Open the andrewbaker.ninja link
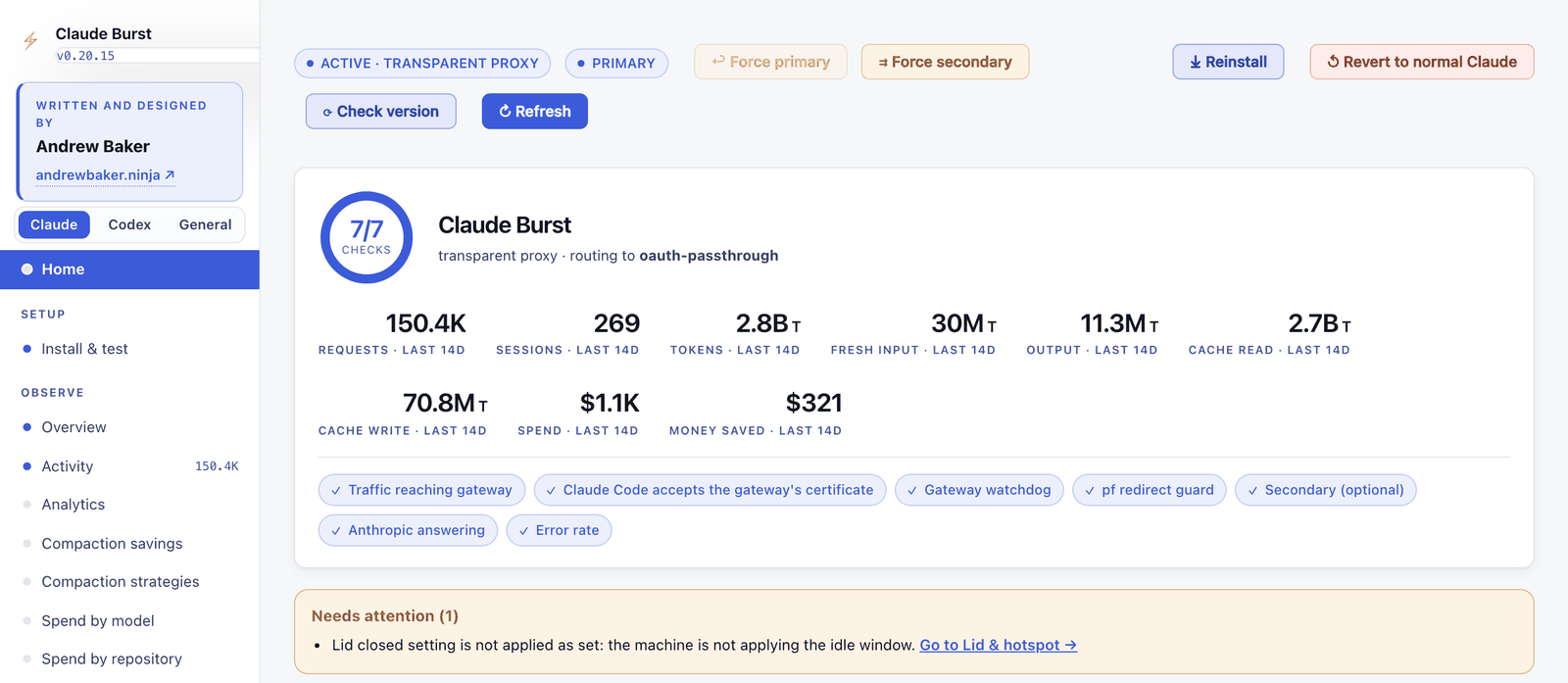Viewport: 1568px width, 683px height. (105, 175)
